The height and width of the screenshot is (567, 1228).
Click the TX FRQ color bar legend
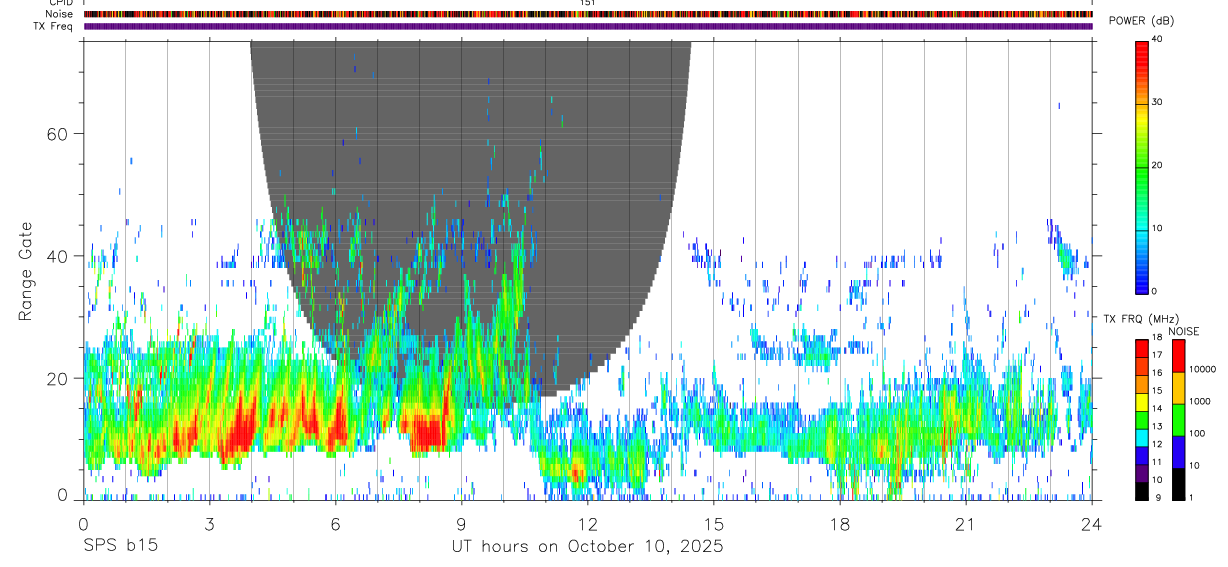(x=1141, y=419)
